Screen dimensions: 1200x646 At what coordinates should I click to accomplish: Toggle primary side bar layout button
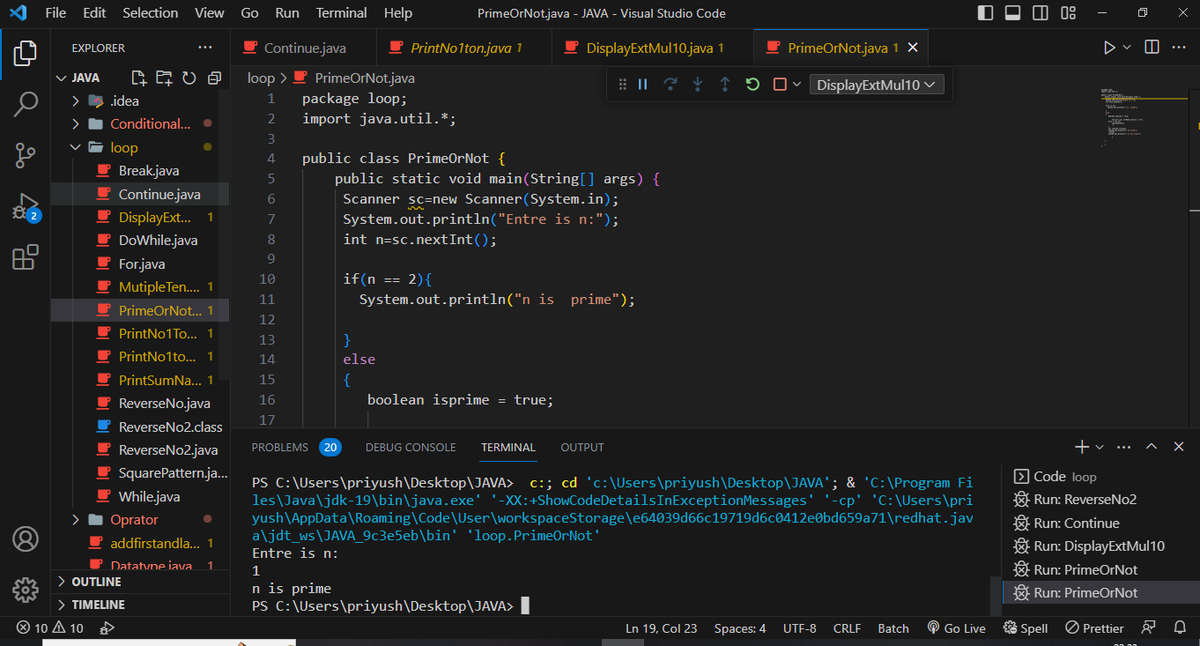(986, 13)
